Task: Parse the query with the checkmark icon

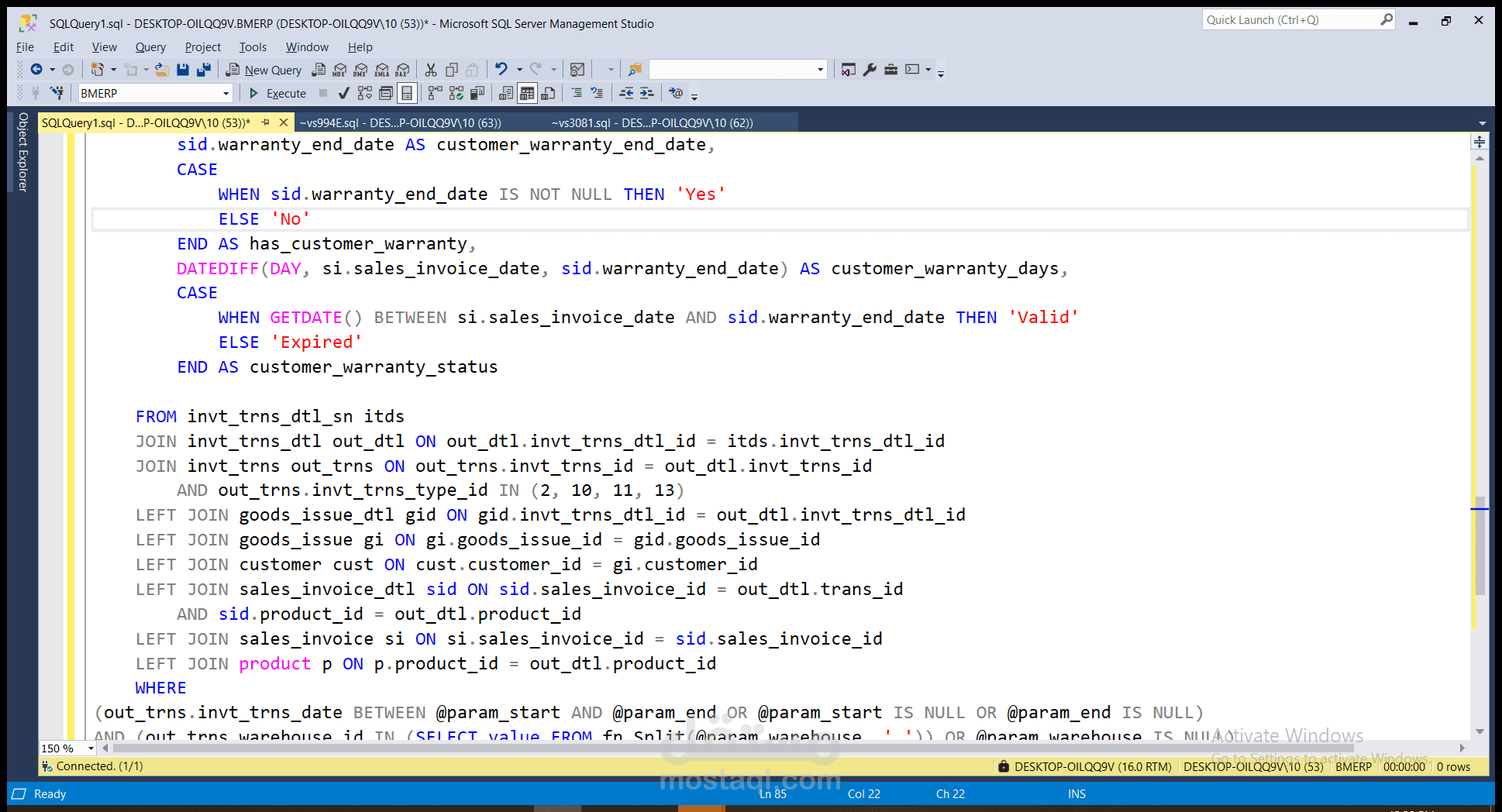Action: coord(344,93)
